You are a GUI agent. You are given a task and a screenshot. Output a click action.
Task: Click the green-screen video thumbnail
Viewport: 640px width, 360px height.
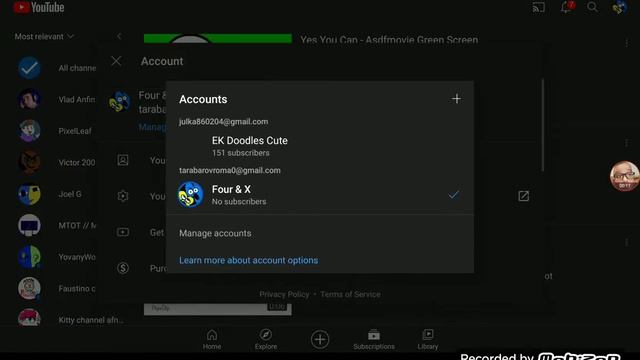tap(218, 38)
